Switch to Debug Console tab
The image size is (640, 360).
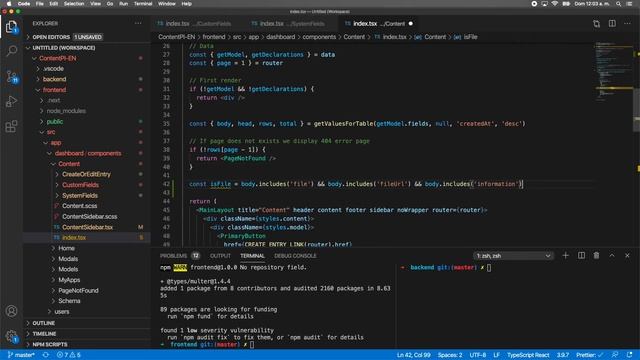coord(295,256)
